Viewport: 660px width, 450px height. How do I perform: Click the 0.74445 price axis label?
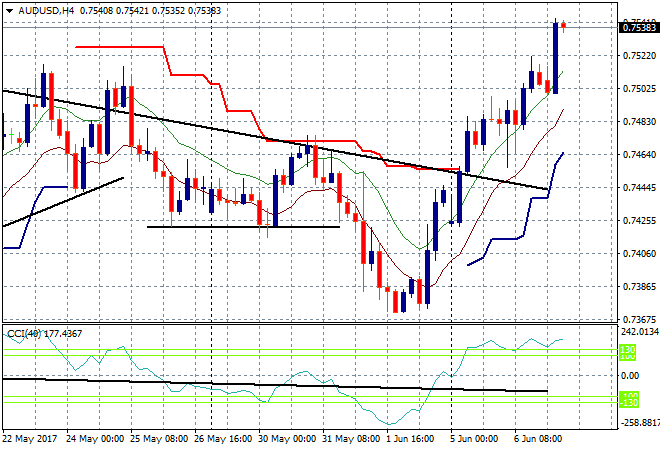pyautogui.click(x=639, y=187)
